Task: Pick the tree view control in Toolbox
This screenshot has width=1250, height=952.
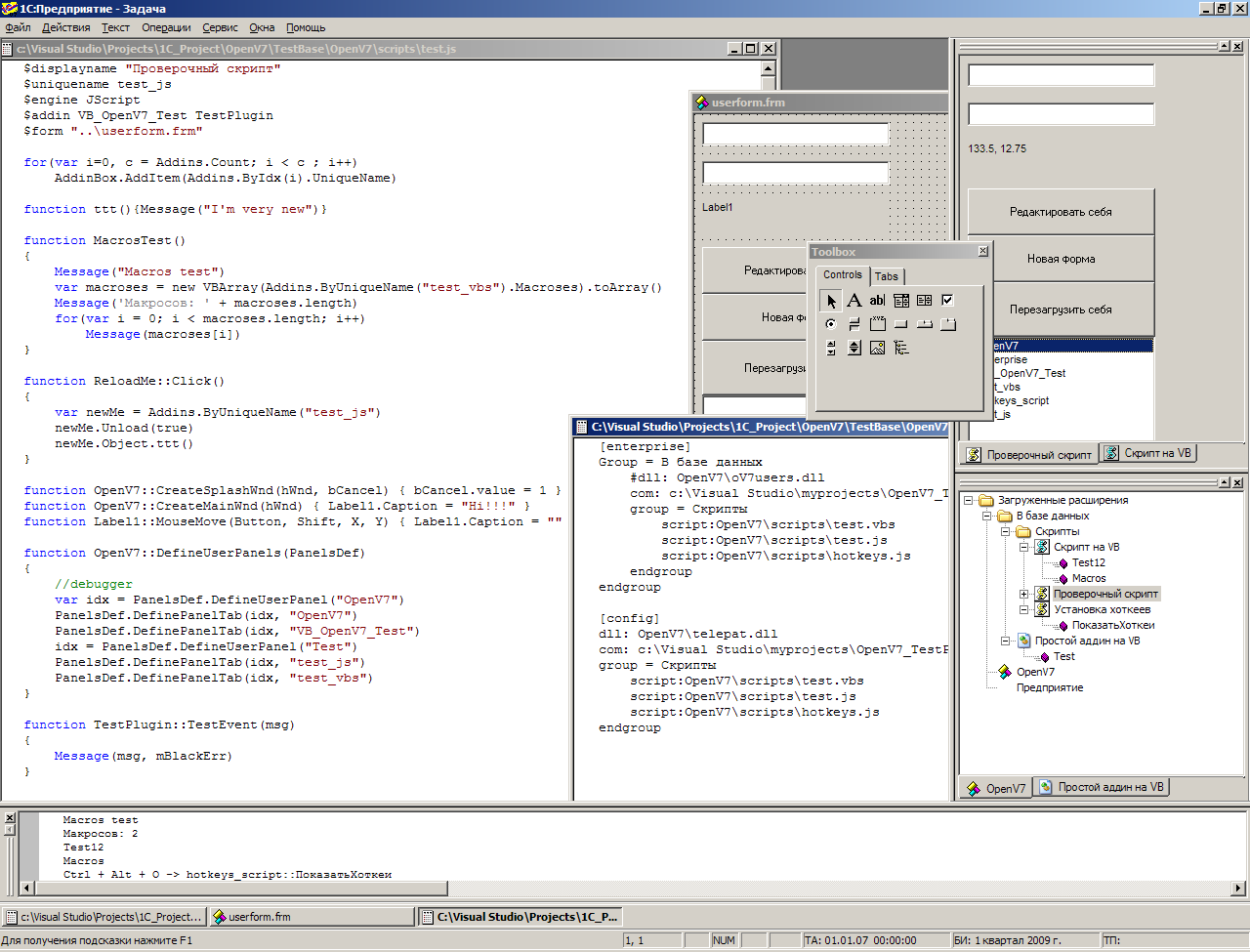Action: [x=900, y=348]
